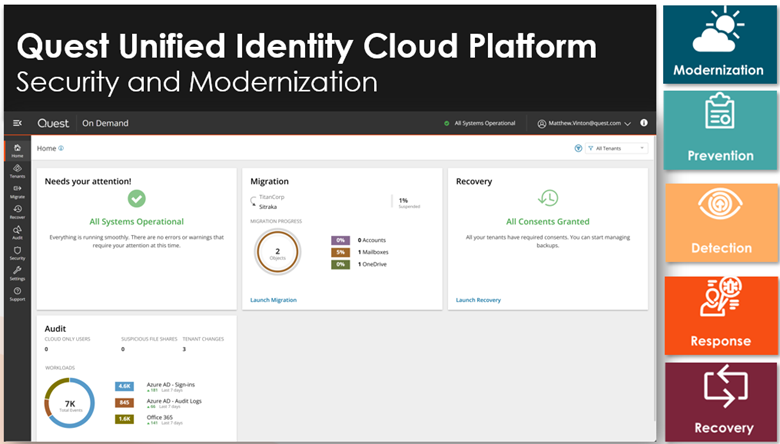Click the green 0% OneDrive progress badge
This screenshot has width=780, height=444.
340,265
